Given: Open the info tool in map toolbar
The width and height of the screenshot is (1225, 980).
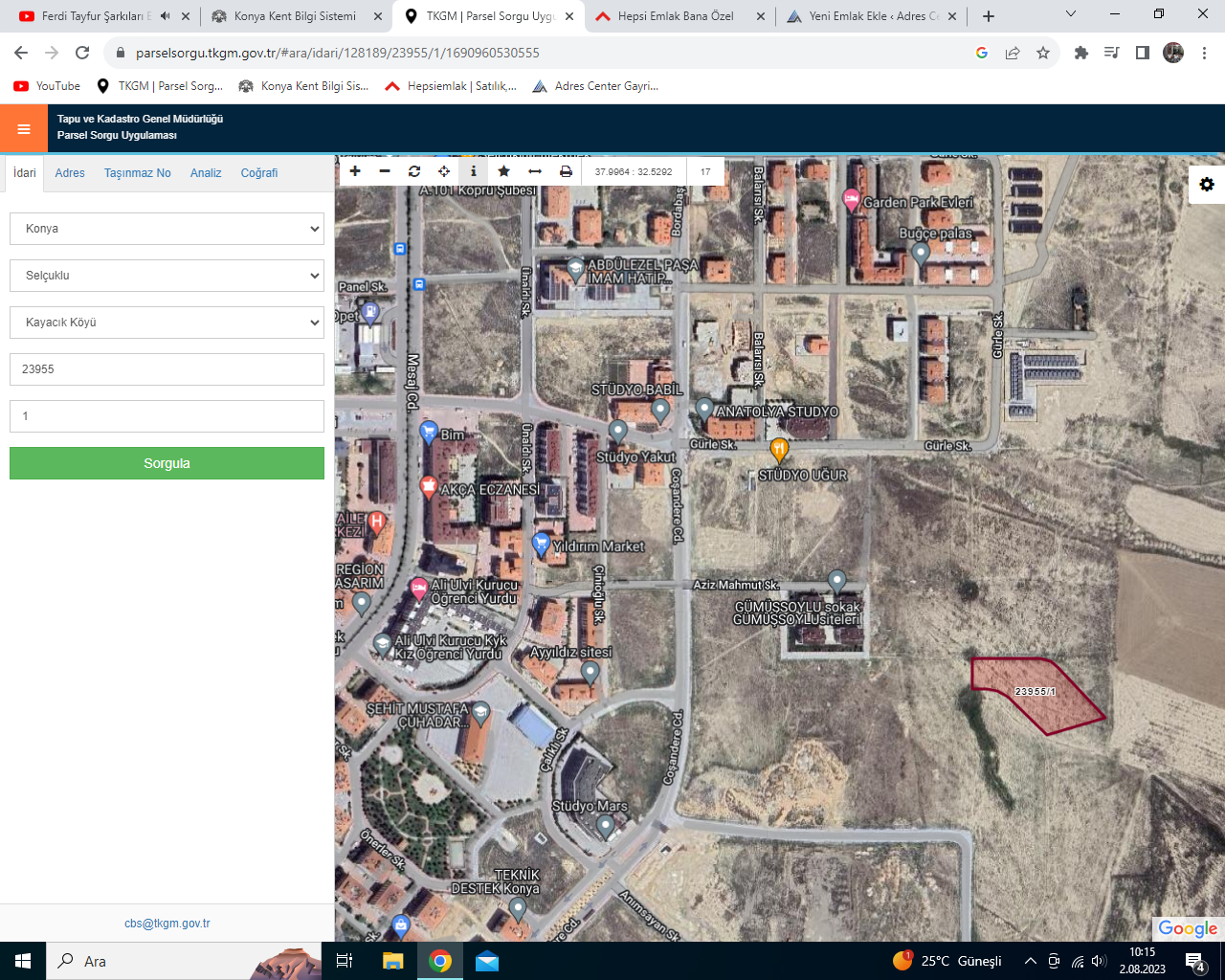Looking at the screenshot, I should 474,171.
